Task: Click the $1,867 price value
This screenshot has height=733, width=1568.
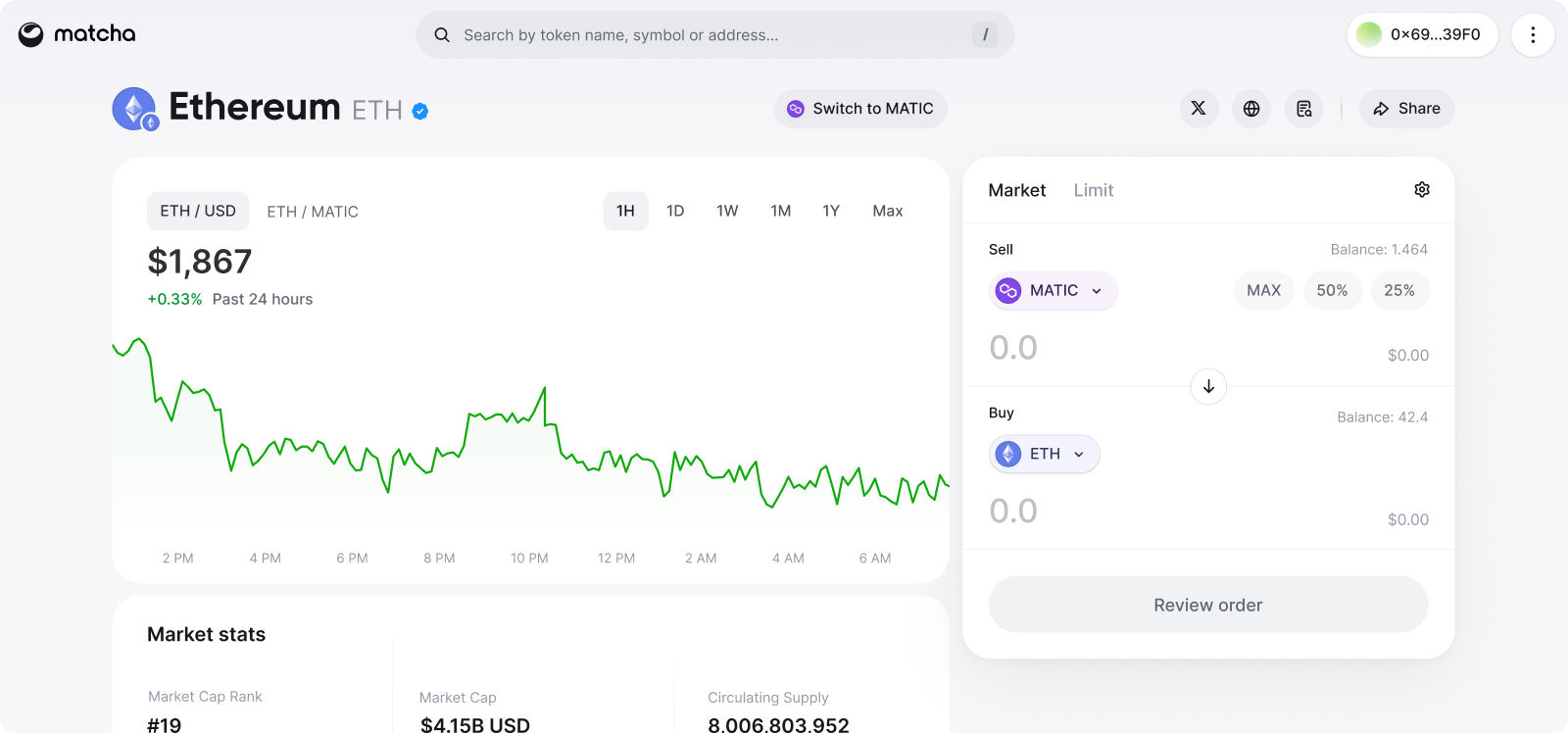Action: coord(200,262)
